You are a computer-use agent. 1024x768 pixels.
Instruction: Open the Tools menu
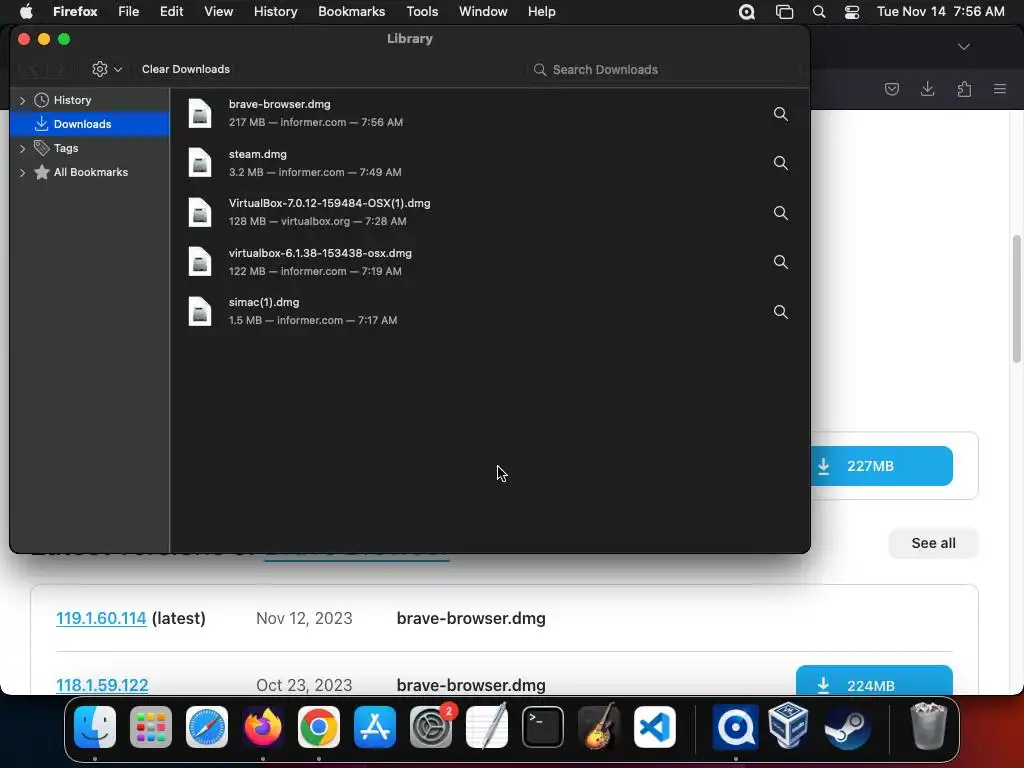click(422, 12)
